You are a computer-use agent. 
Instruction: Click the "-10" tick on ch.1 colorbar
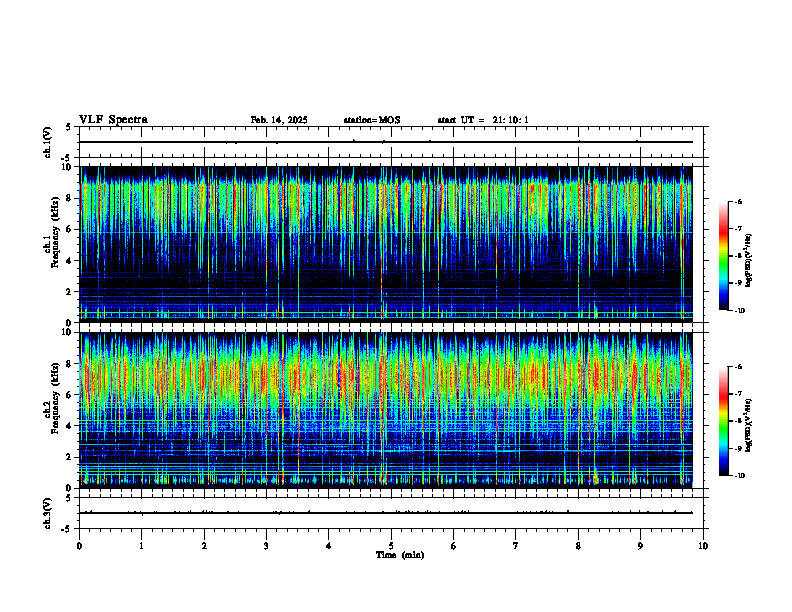point(739,310)
